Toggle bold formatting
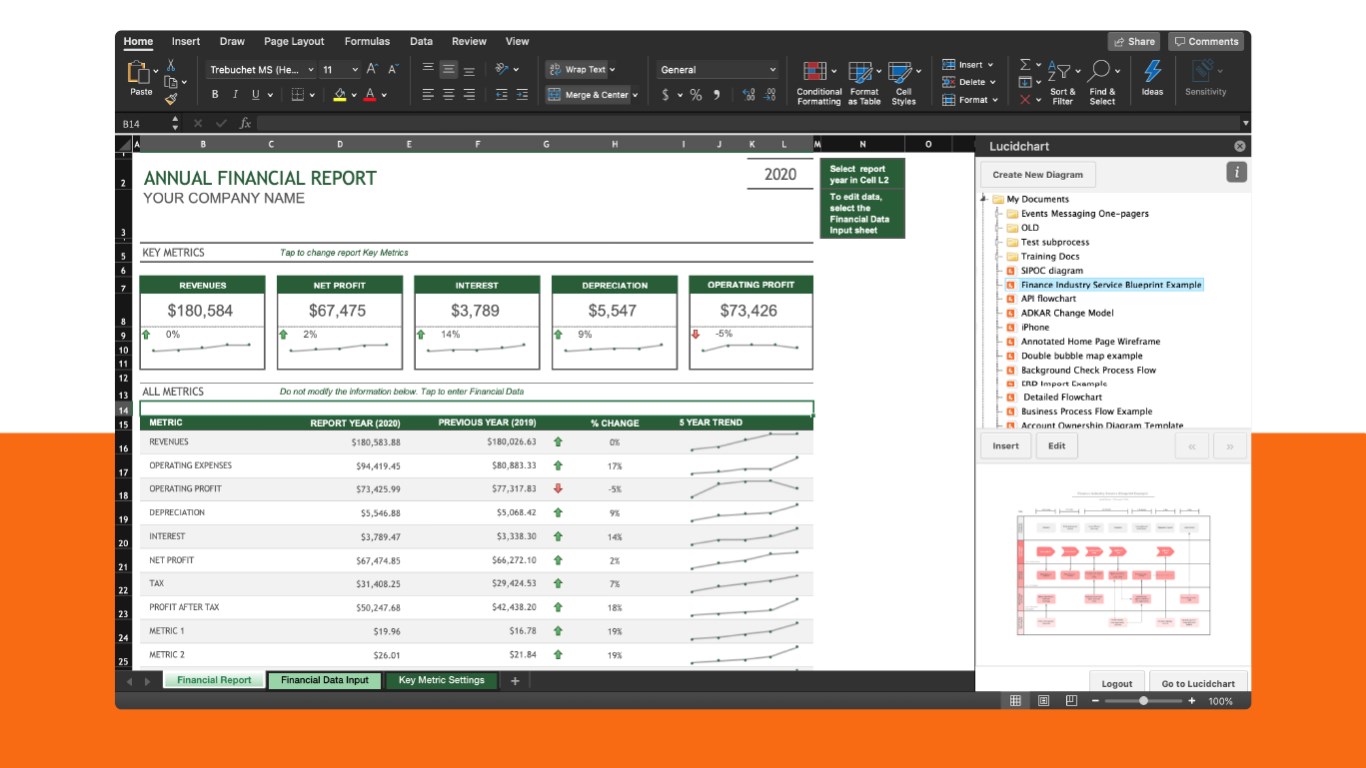The height and width of the screenshot is (768, 1366). 215,95
